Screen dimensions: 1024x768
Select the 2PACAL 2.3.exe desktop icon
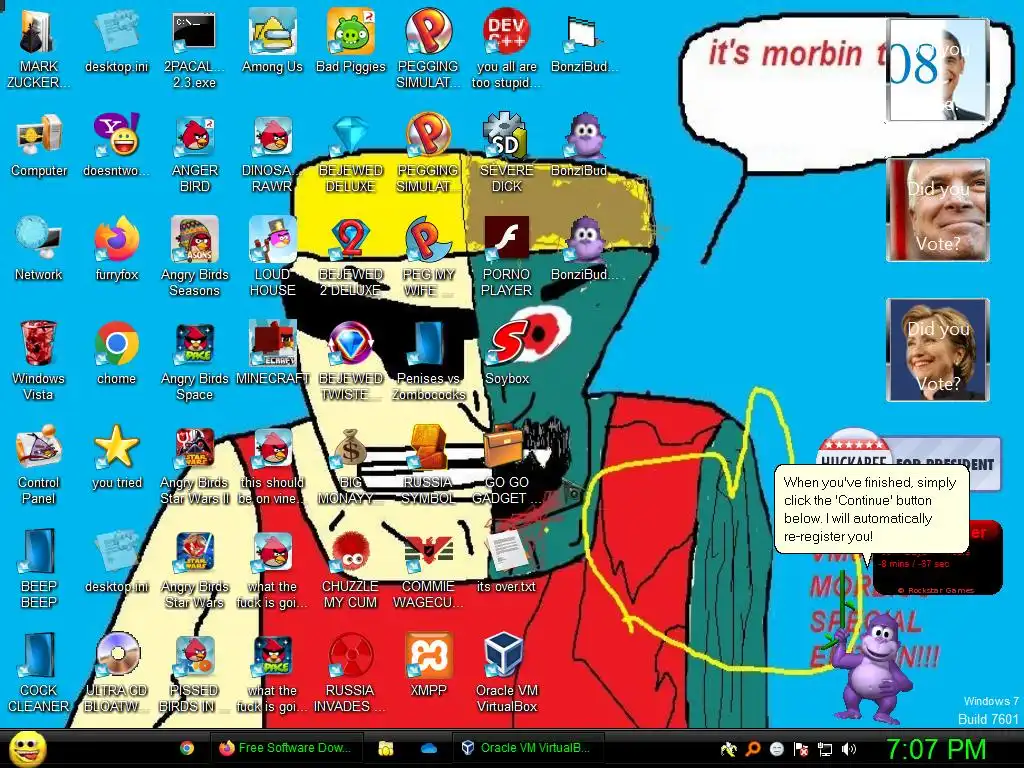194,50
